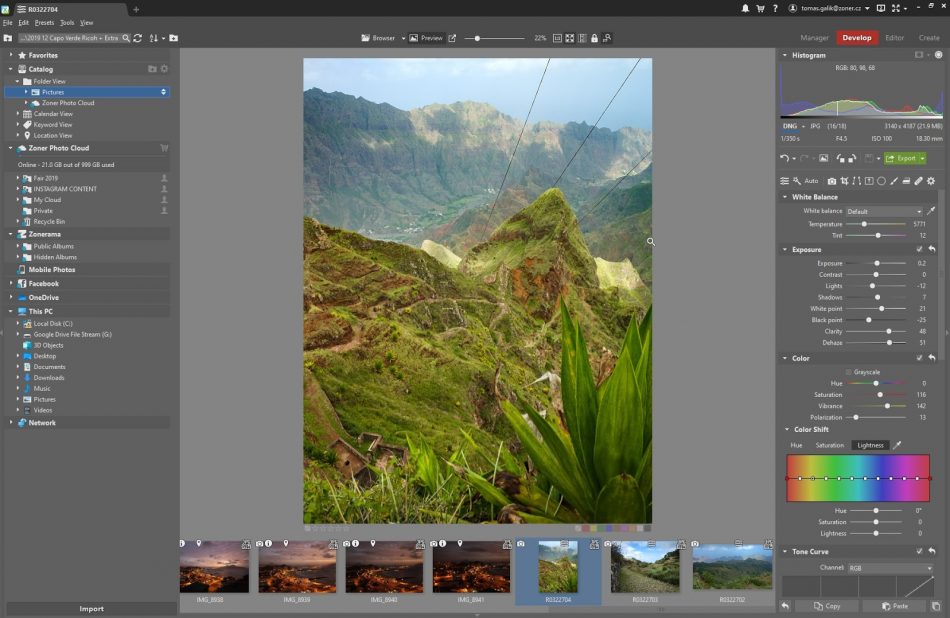Collapse the Color Shift section

pos(787,429)
